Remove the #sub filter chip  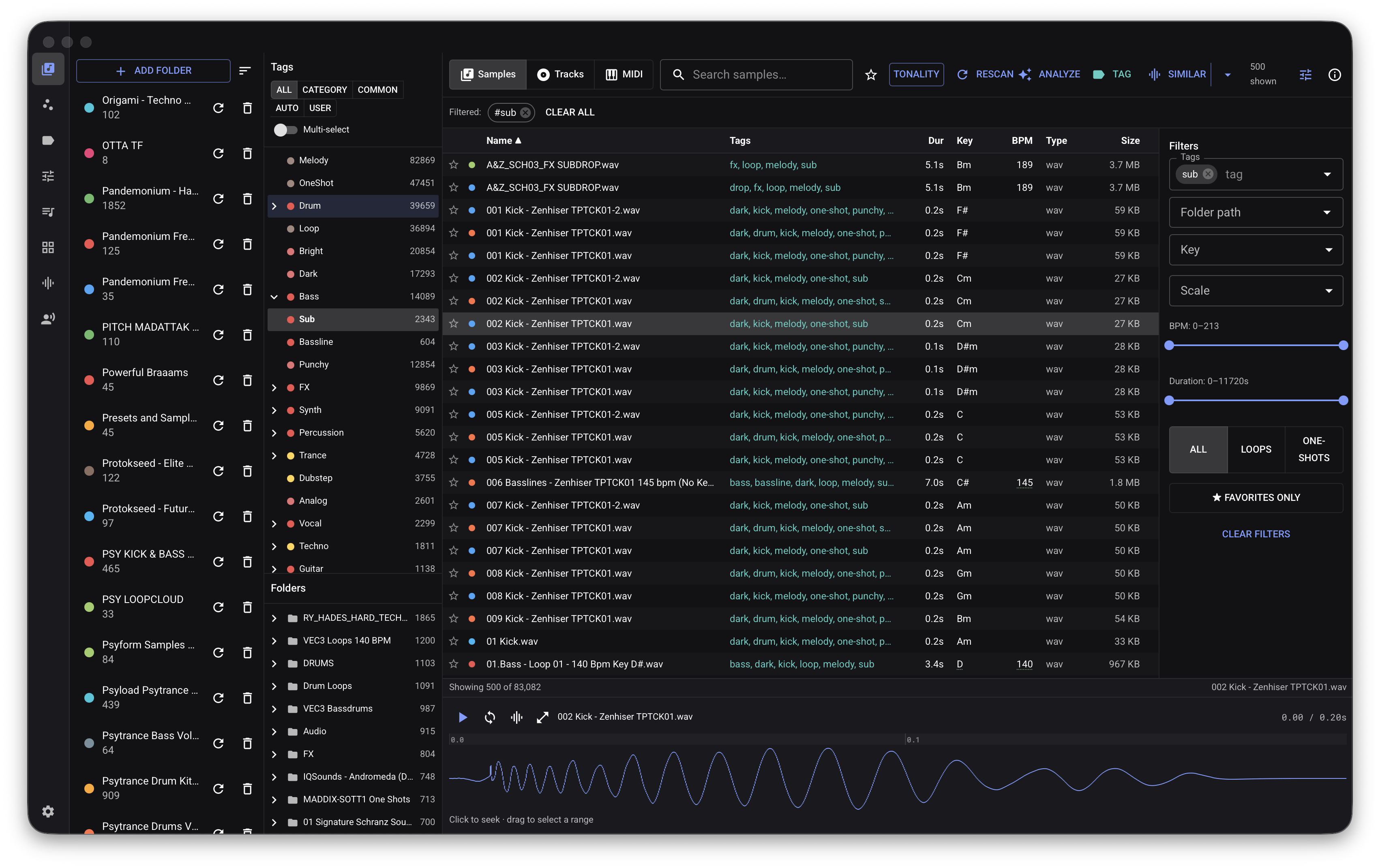click(x=525, y=112)
